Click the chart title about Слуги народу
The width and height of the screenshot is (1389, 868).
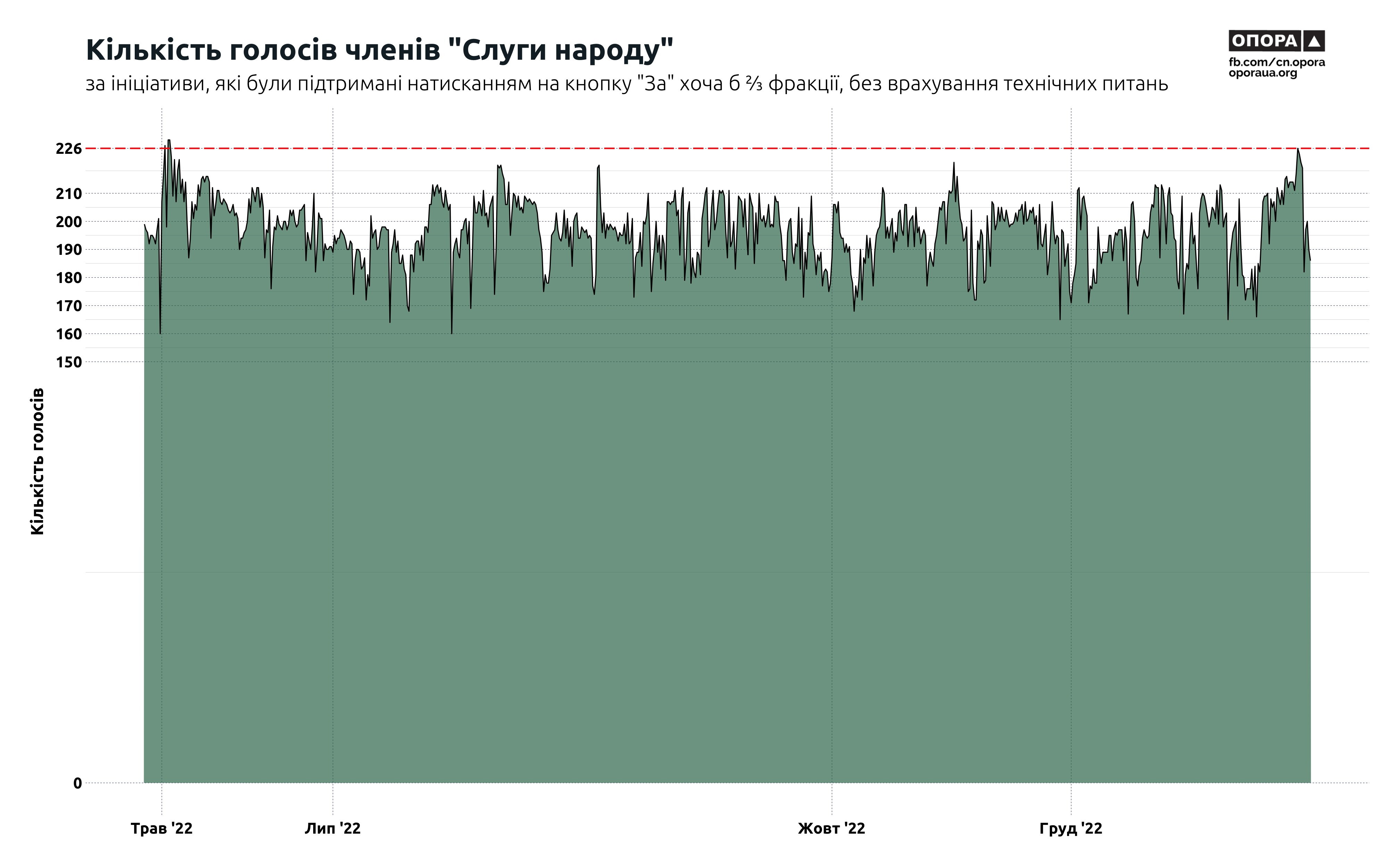pos(380,50)
